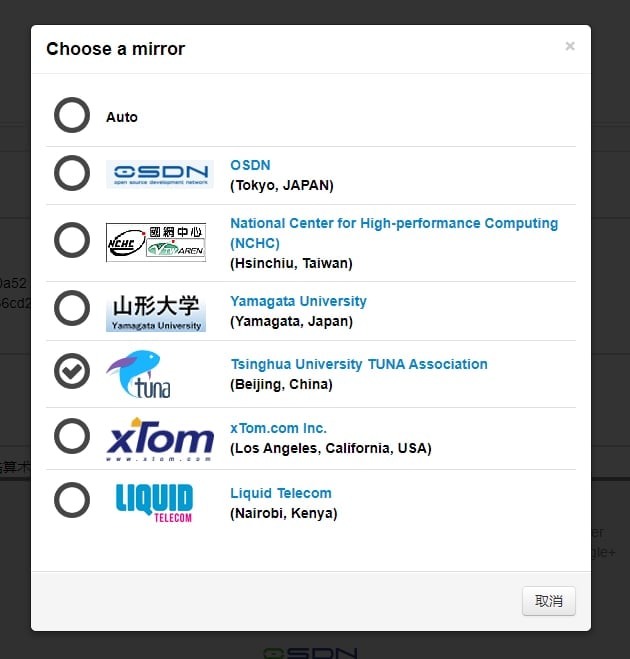630x659 pixels.
Task: Choose the Liquid Telecom Nairobi radio button
Action: pos(72,500)
